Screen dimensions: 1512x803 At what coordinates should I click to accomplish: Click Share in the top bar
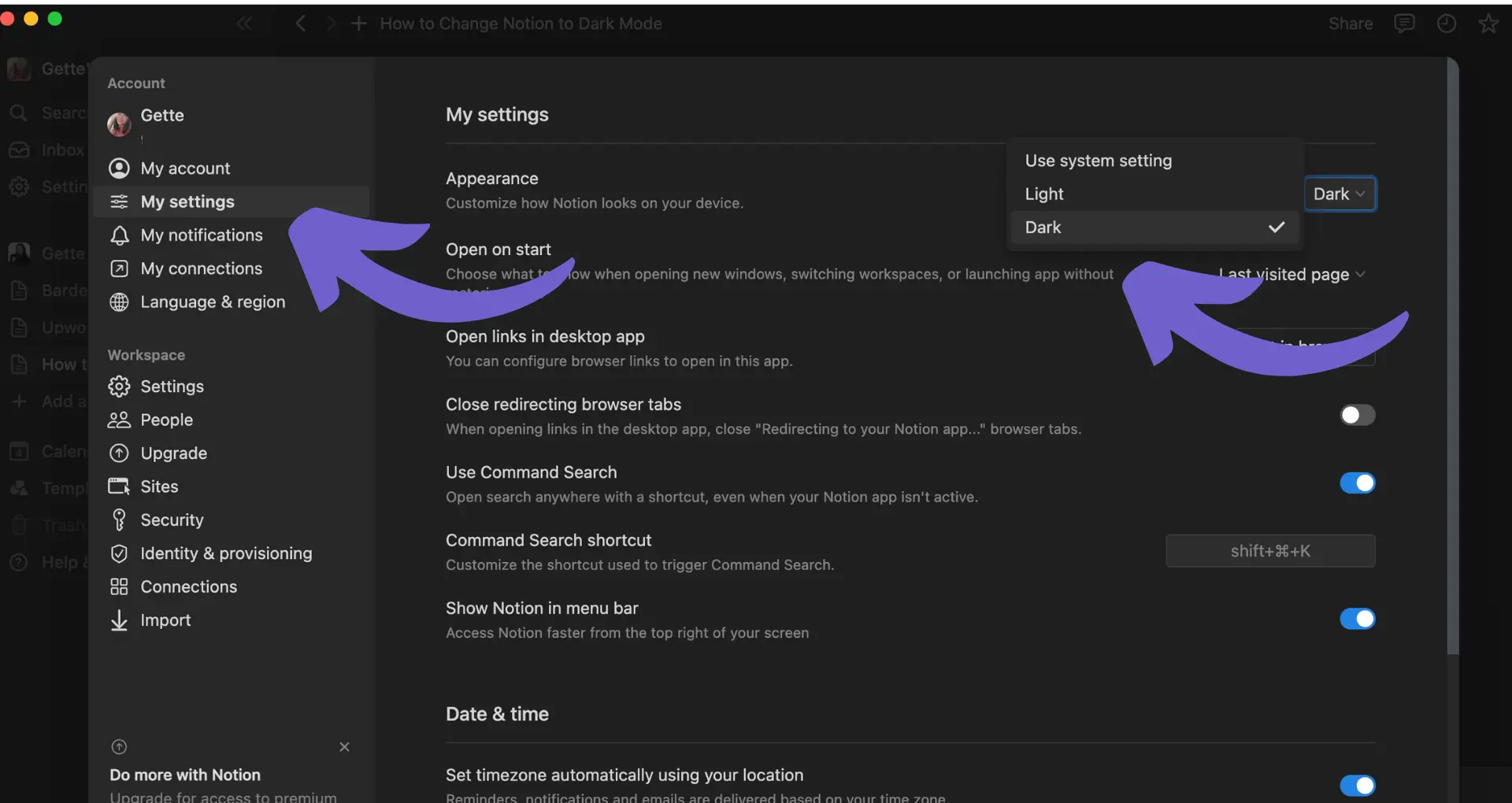click(x=1351, y=24)
